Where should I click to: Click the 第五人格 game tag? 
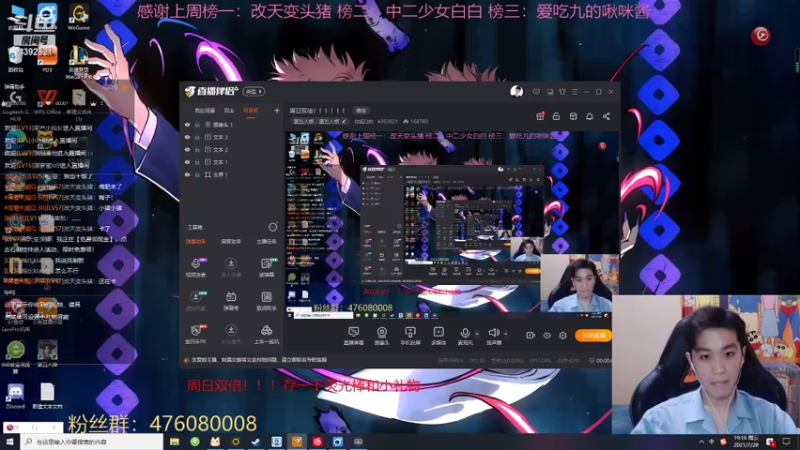[319, 121]
